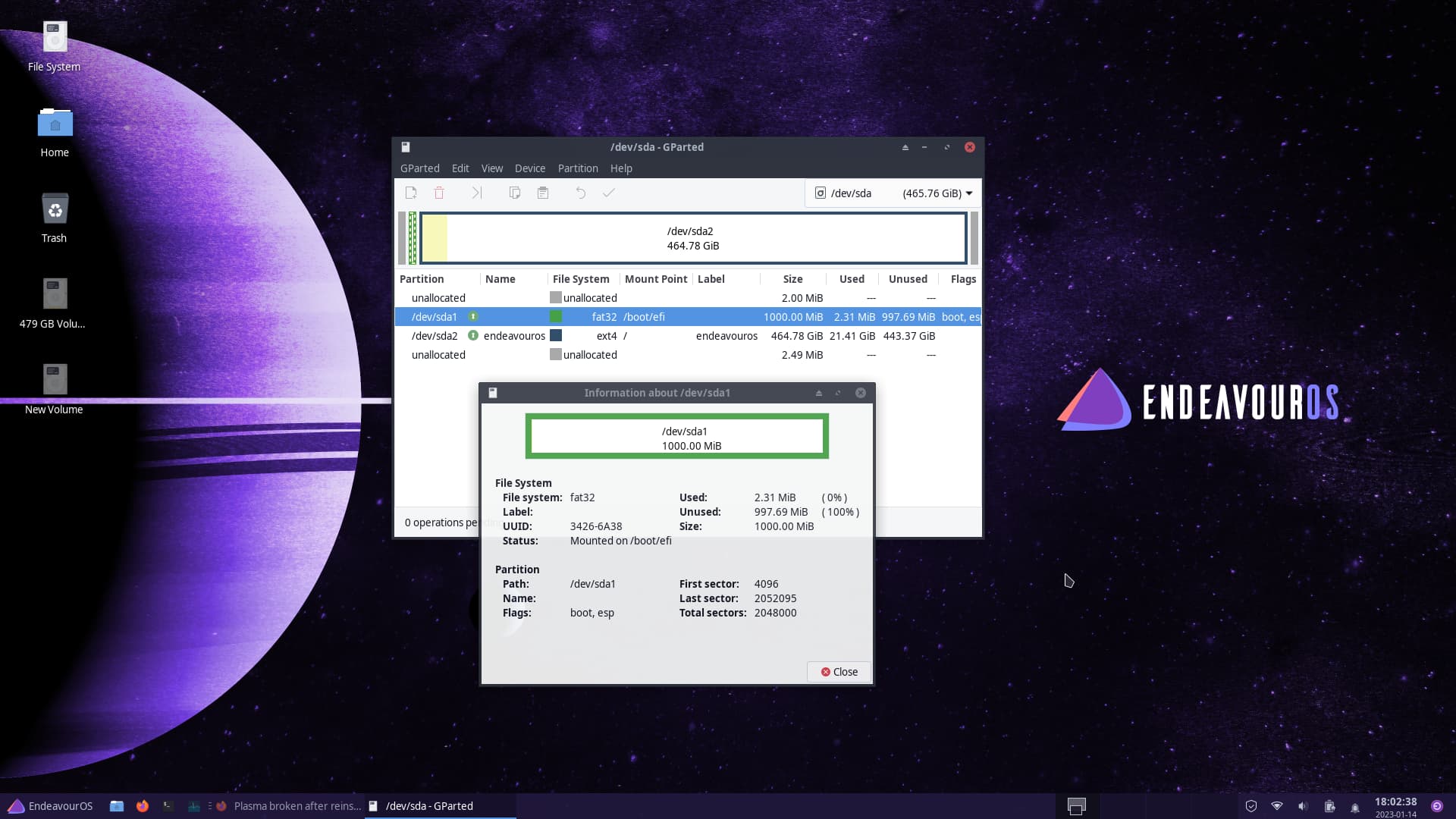Image resolution: width=1456 pixels, height=819 pixels.
Task: Click the Apply all operations checkmark icon
Action: pos(609,193)
